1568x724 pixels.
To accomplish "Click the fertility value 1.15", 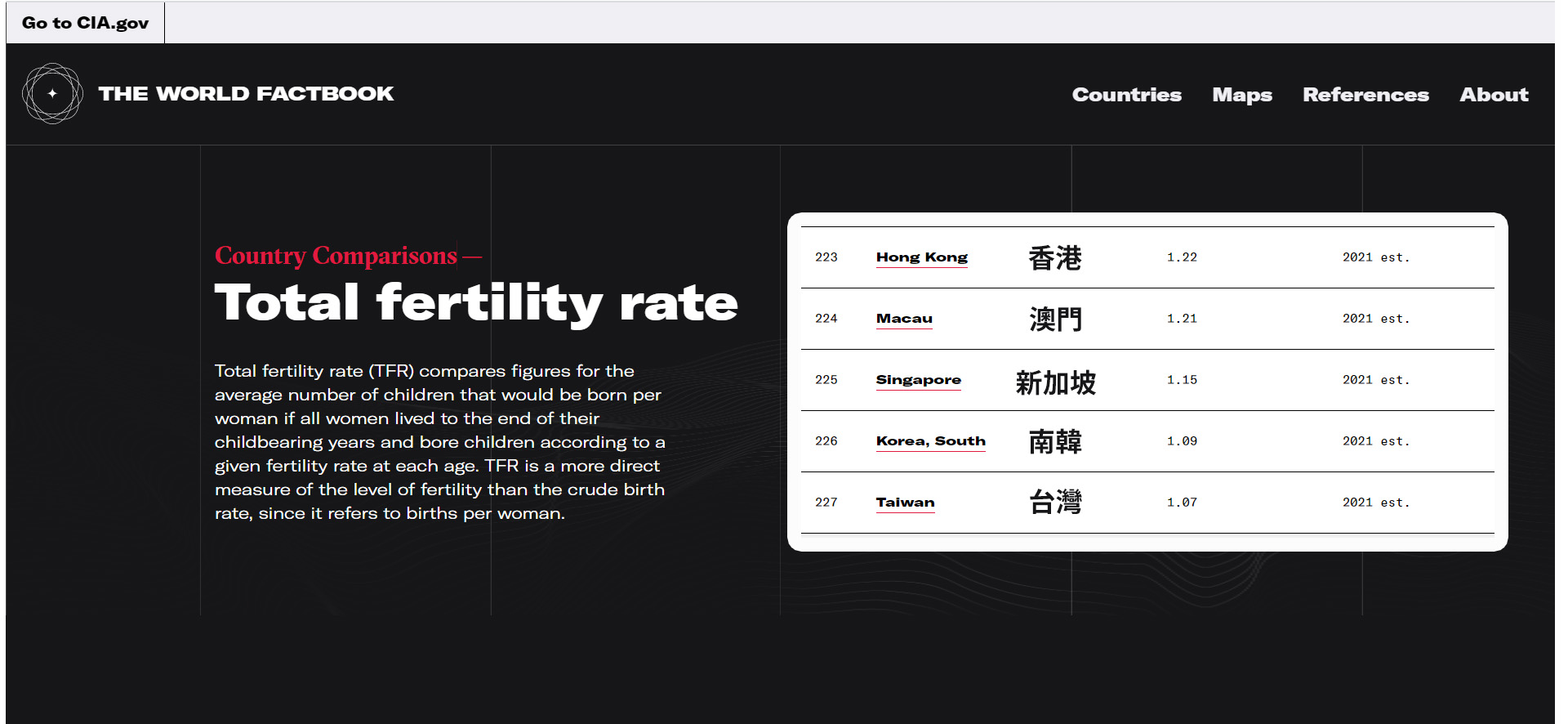I will click(1182, 380).
